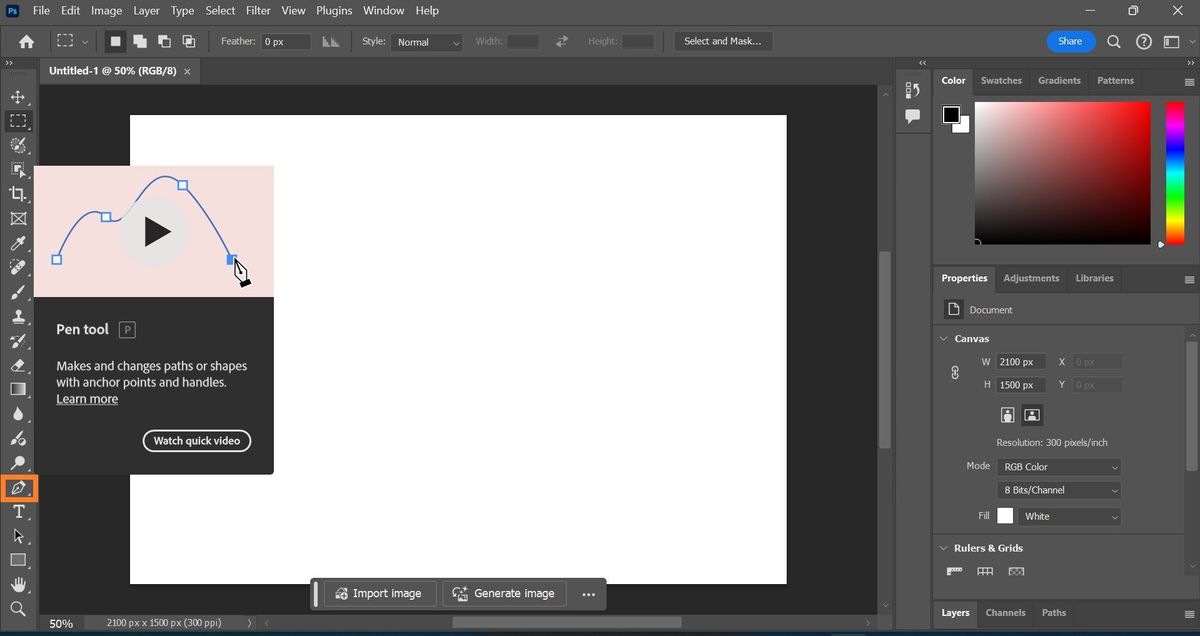
Task: Collapse the Rulers & Grids section
Action: click(944, 548)
